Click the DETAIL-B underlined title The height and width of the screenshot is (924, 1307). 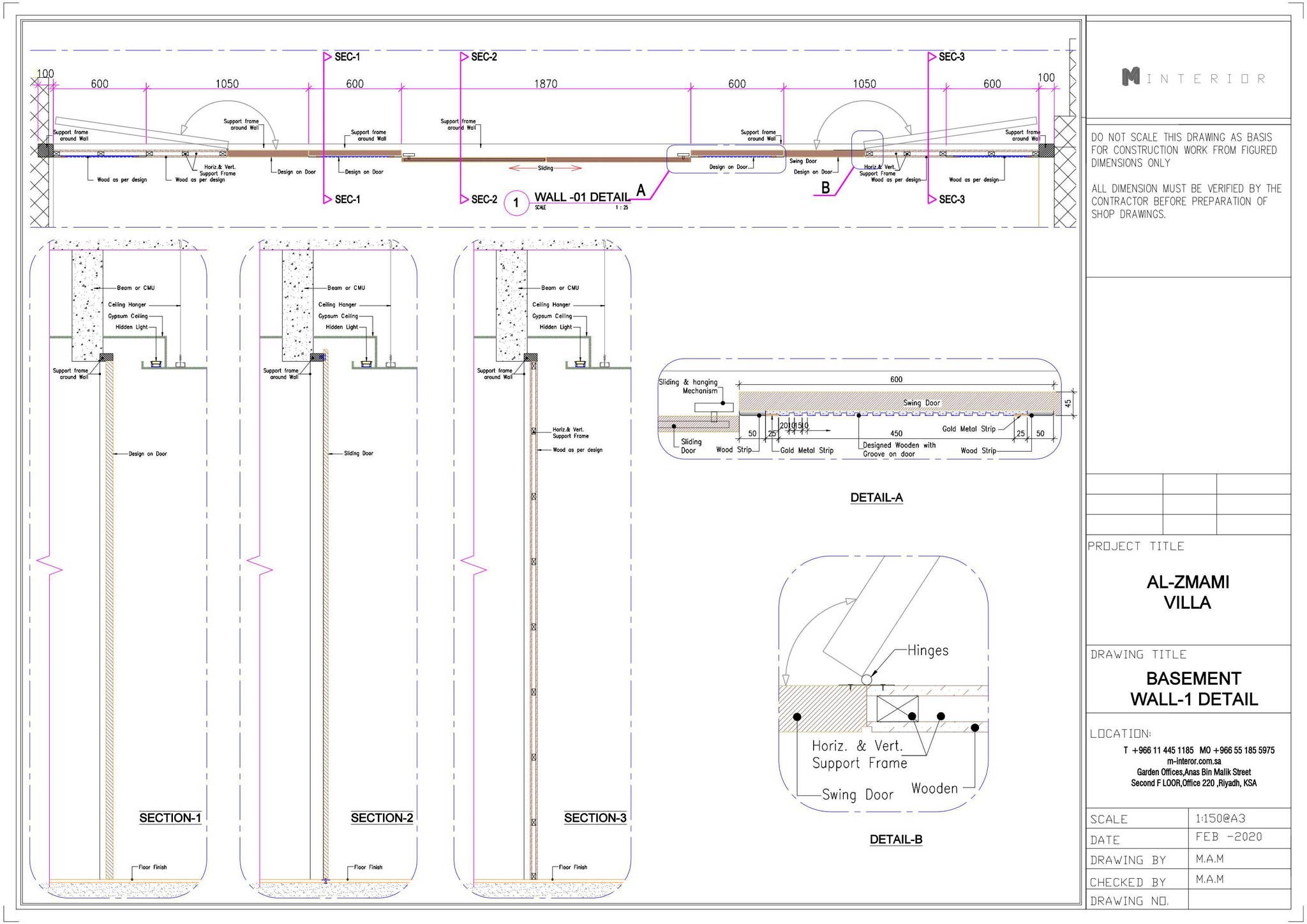[895, 840]
